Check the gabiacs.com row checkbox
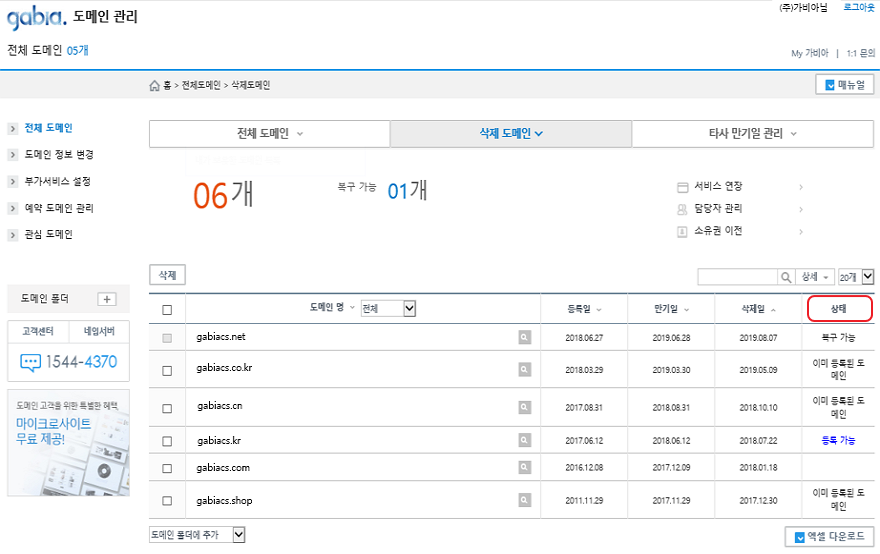Image resolution: width=880 pixels, height=554 pixels. (x=167, y=468)
